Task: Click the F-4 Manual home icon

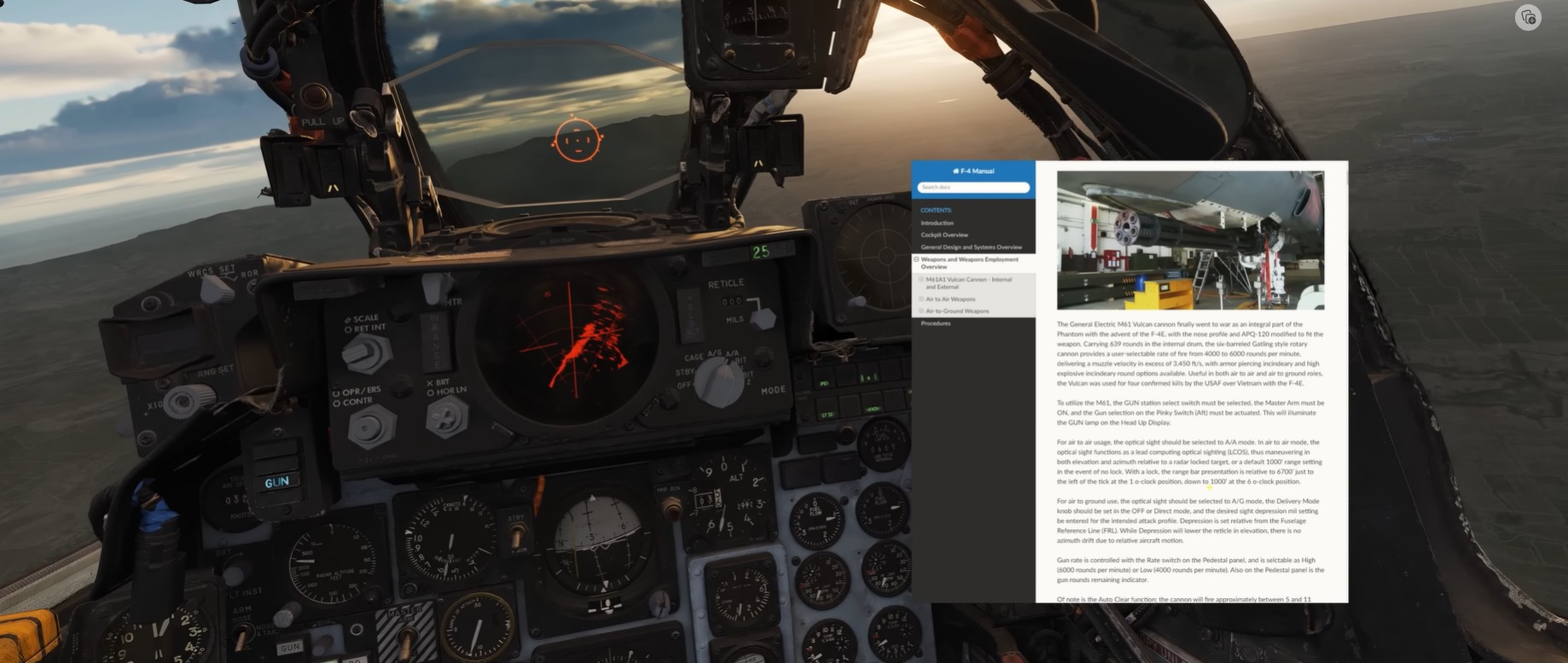Action: [955, 172]
